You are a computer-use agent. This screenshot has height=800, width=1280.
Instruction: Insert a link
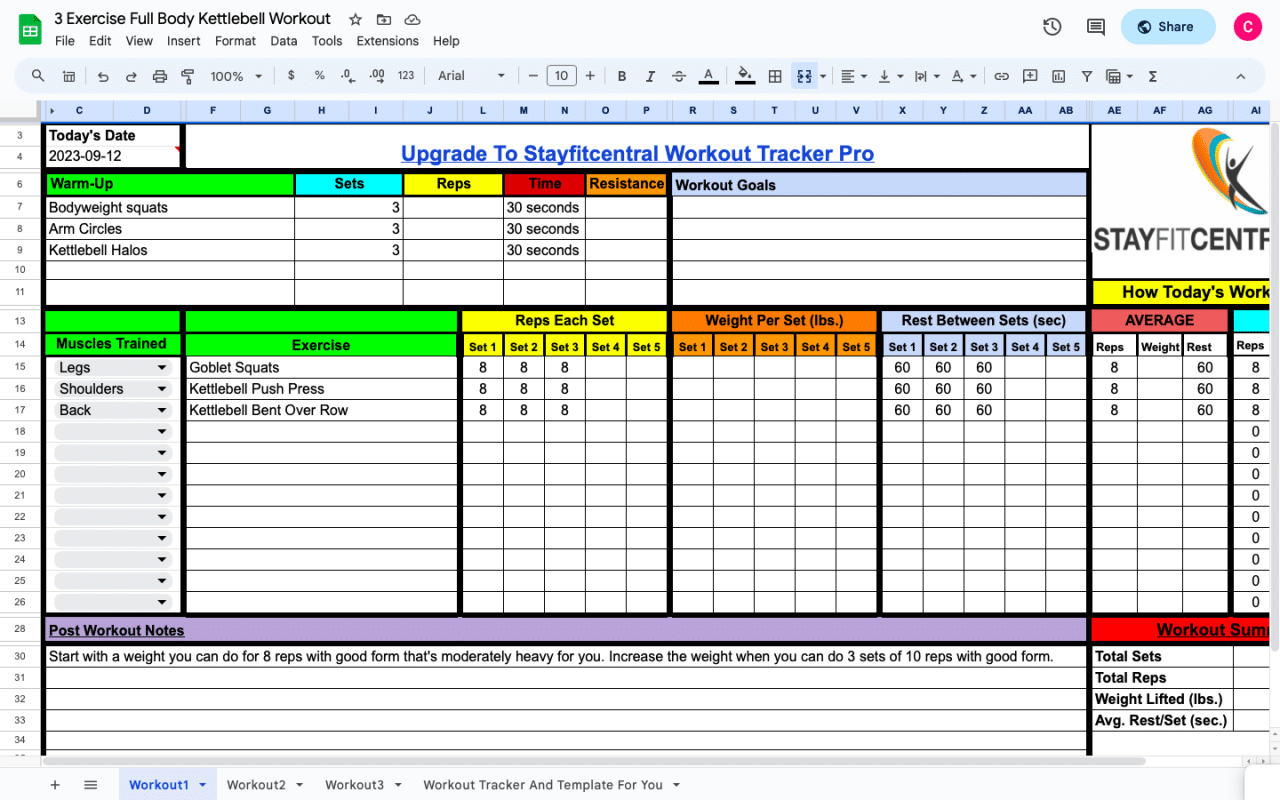pos(1001,76)
